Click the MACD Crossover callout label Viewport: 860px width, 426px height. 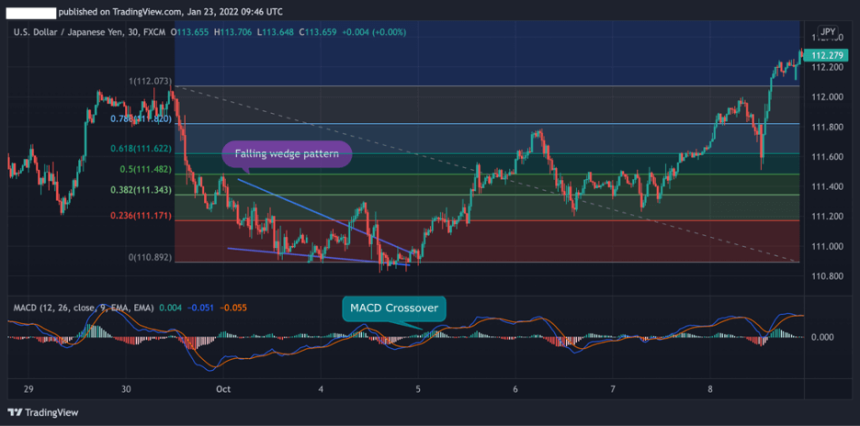(393, 308)
